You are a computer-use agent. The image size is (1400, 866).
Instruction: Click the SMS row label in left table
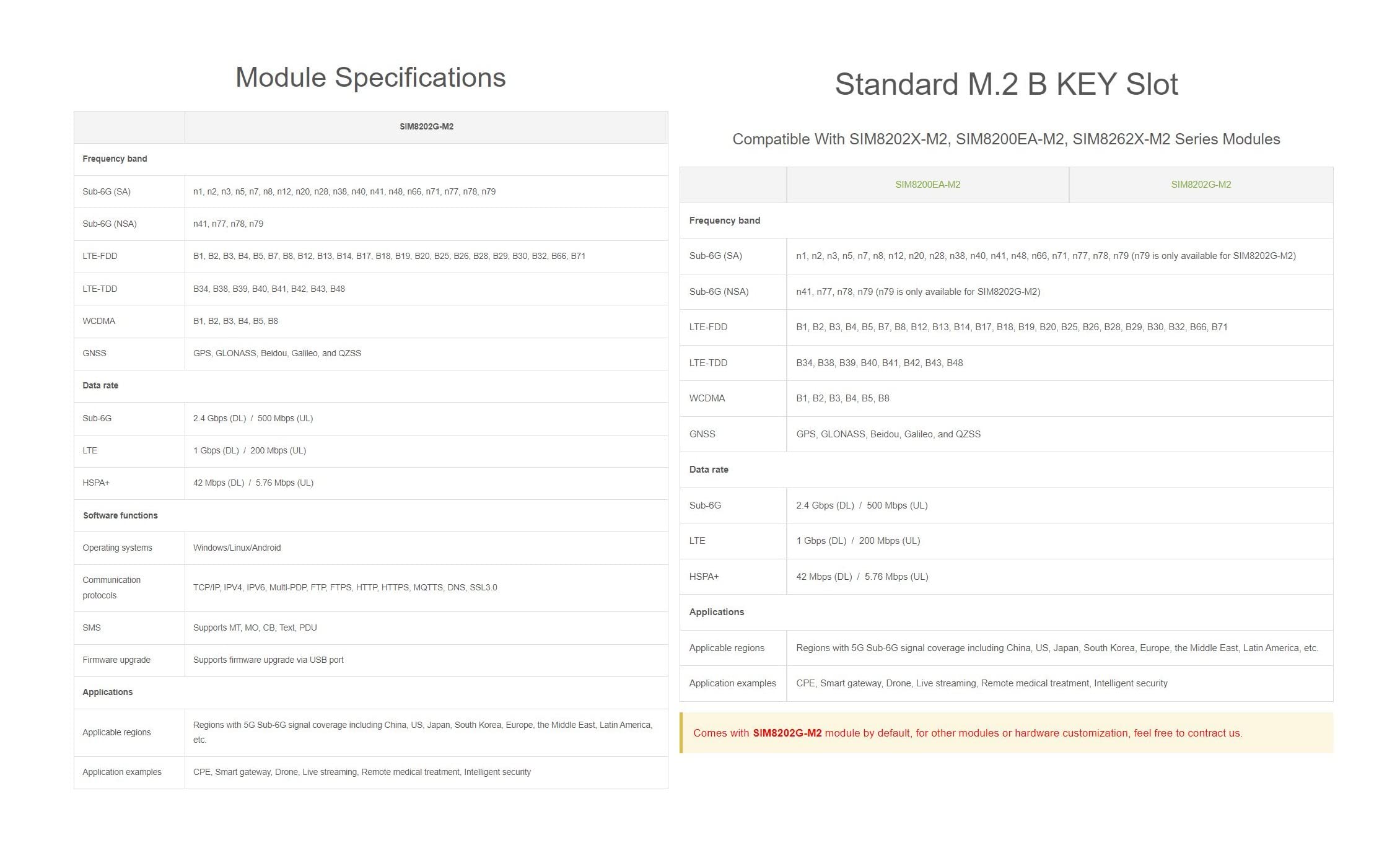pyautogui.click(x=92, y=628)
